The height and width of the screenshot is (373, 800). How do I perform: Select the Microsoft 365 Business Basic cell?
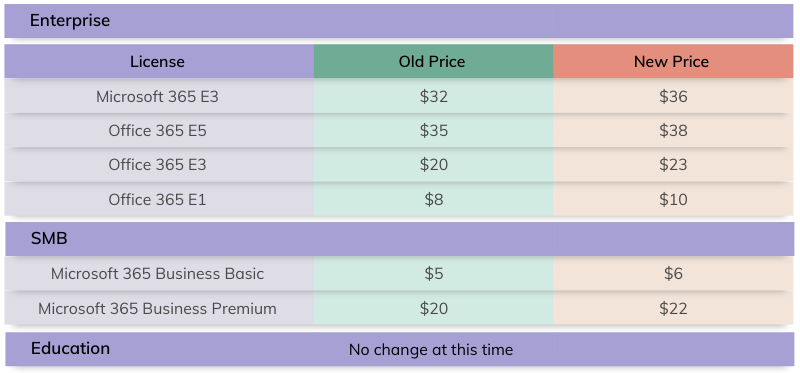point(159,273)
